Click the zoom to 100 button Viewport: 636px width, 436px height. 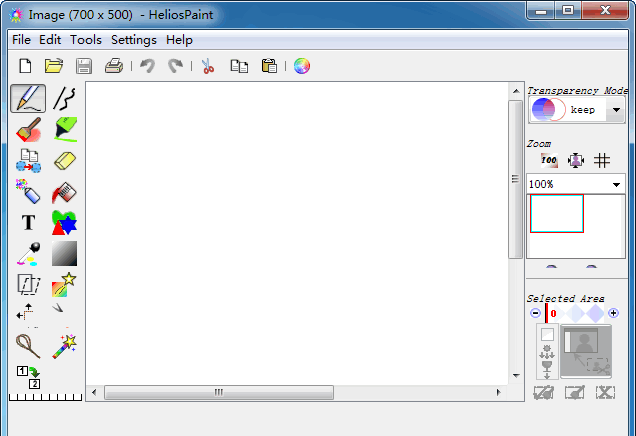[548, 160]
